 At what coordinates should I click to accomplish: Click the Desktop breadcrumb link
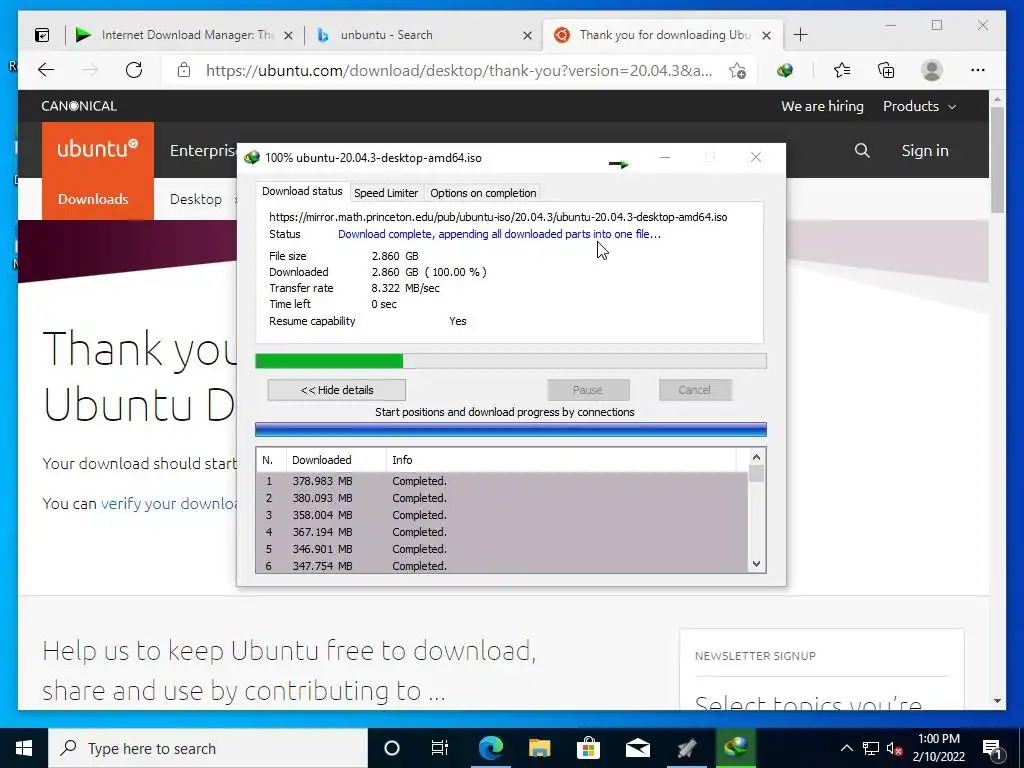tap(196, 199)
